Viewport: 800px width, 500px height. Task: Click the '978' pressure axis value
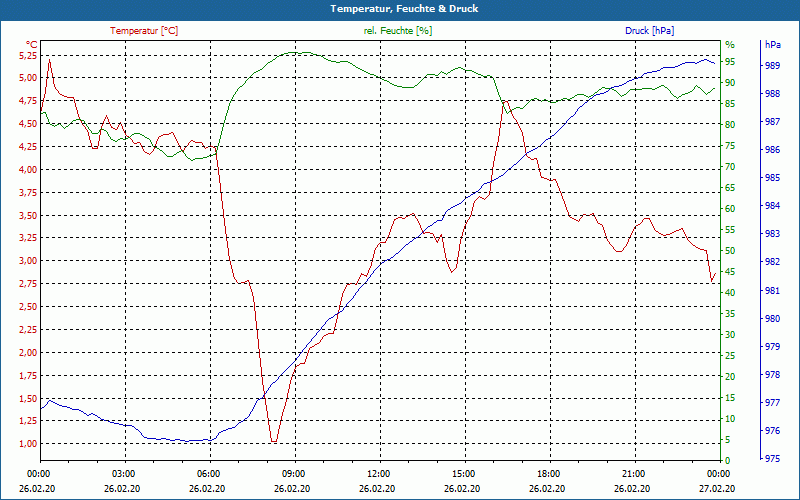point(772,375)
